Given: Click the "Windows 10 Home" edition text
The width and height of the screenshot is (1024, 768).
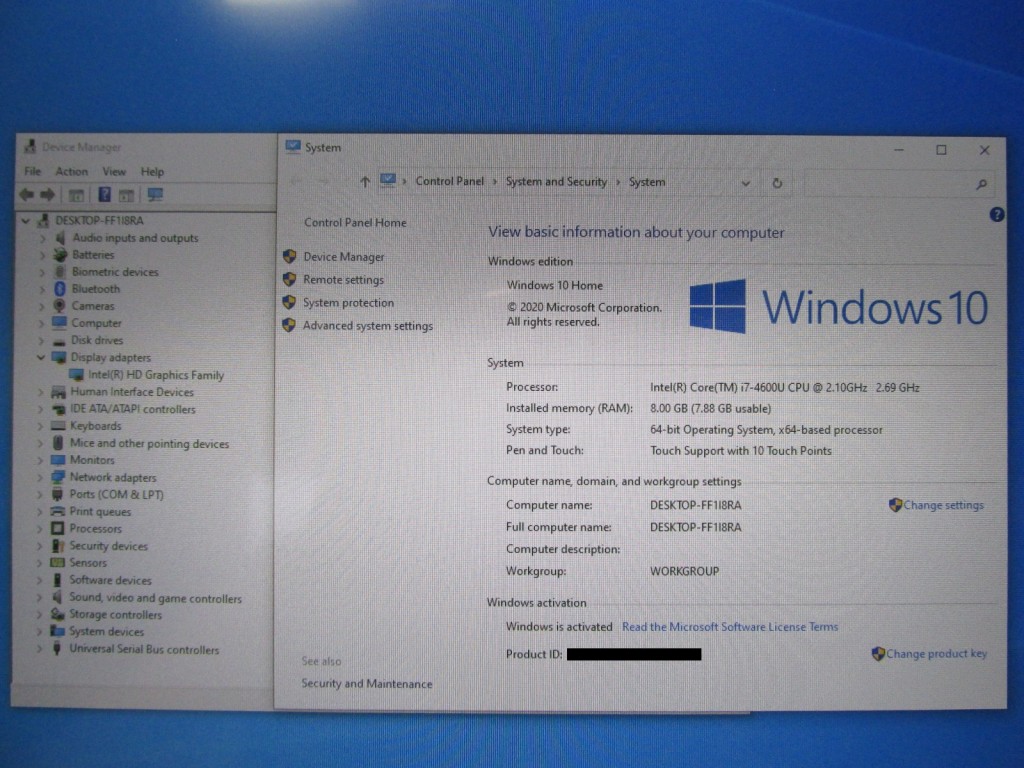Looking at the screenshot, I should coord(554,285).
